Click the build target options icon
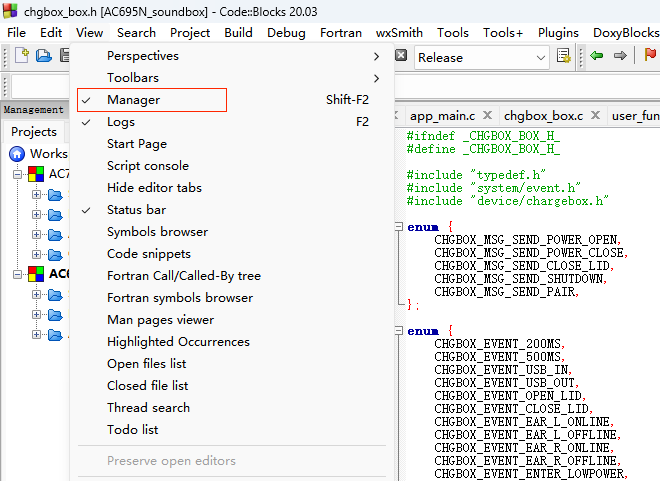The height and width of the screenshot is (481, 660). [x=564, y=56]
